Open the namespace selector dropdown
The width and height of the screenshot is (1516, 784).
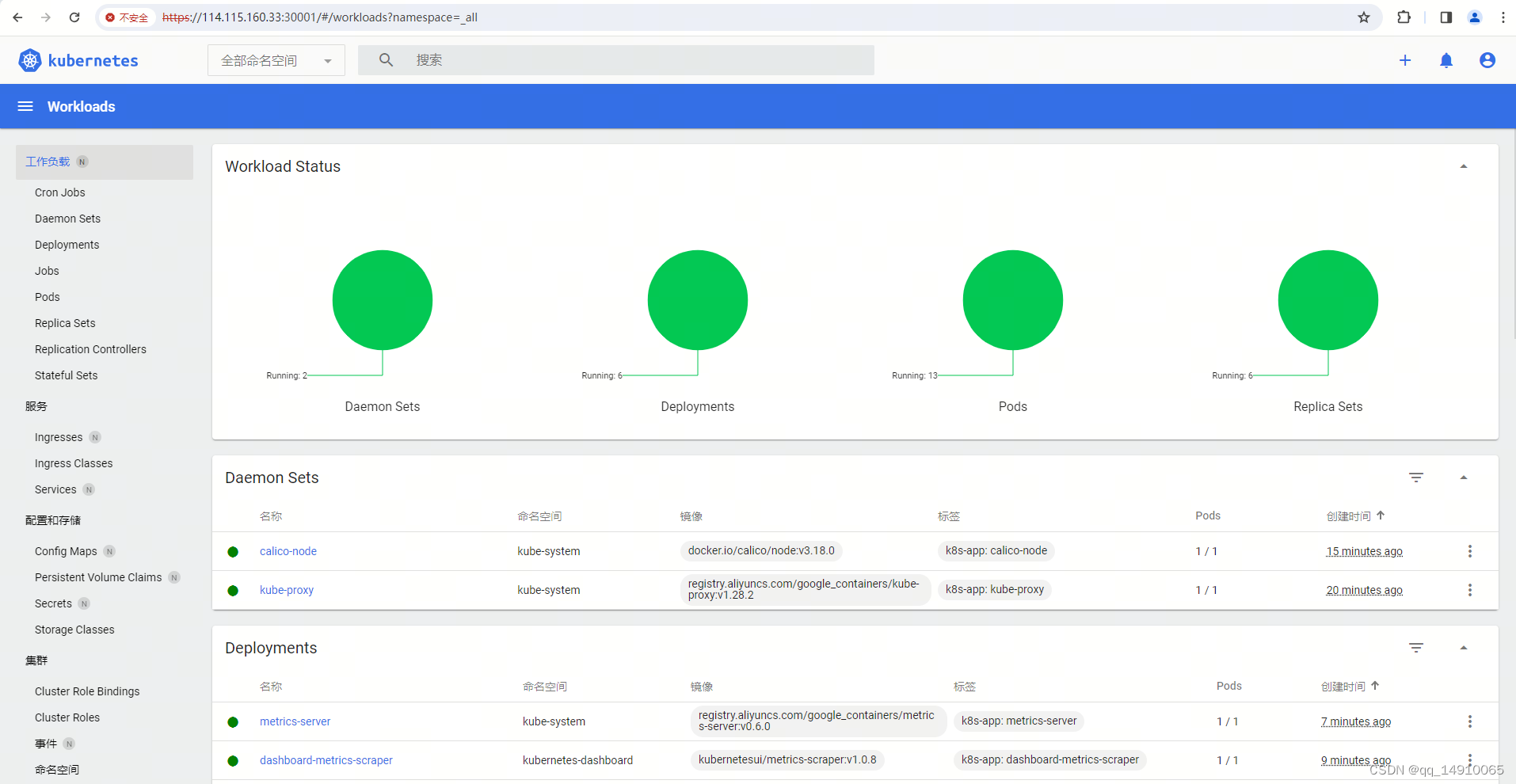point(276,60)
